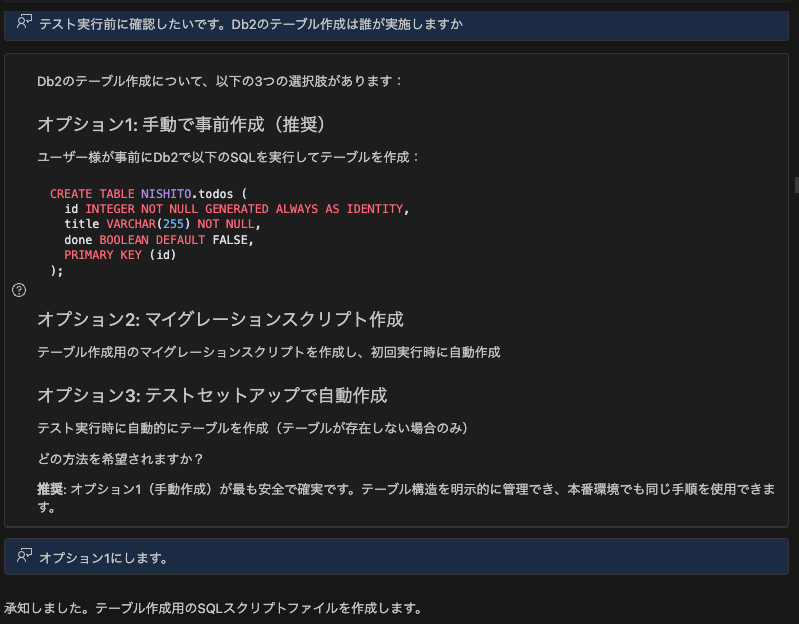Viewport: 799px width, 624px height.
Task: Click the user icon beside オプション1にします message
Action: pos(24,555)
